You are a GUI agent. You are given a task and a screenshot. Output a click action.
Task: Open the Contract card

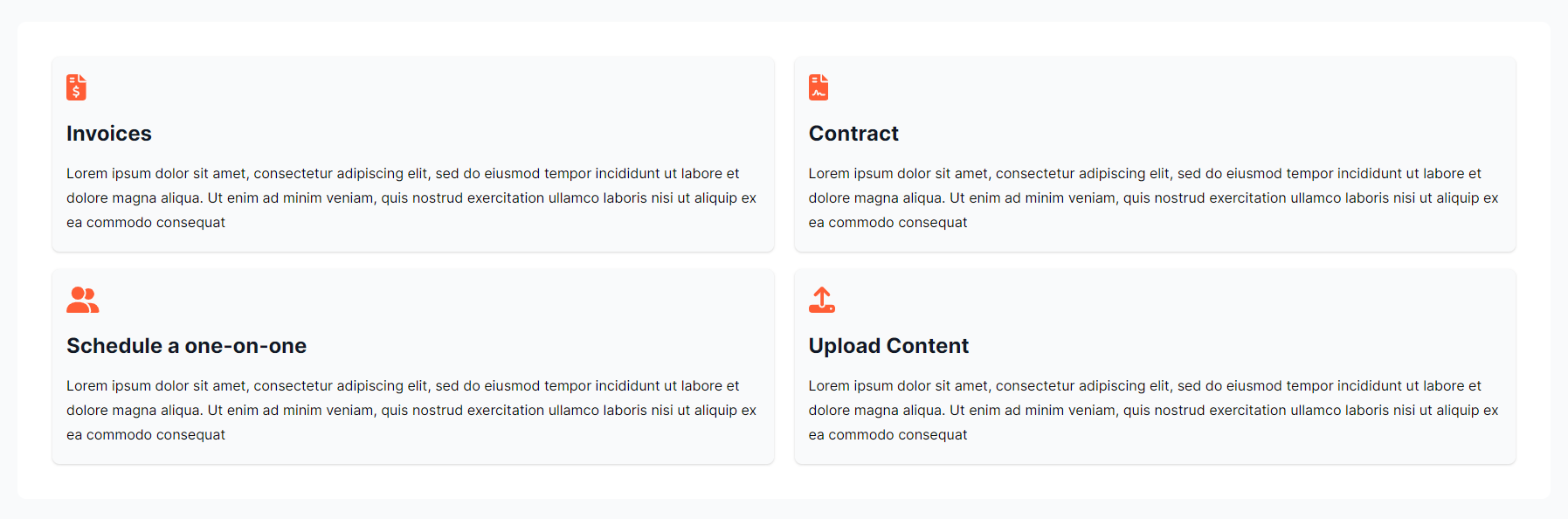click(1155, 155)
